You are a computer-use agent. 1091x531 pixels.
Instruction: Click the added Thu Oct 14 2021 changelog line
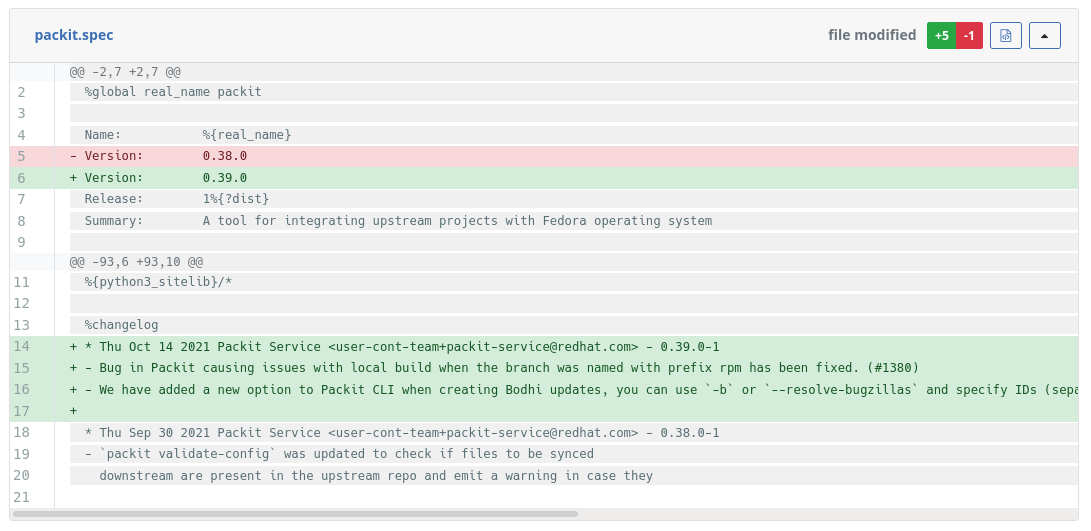pyautogui.click(x=400, y=347)
